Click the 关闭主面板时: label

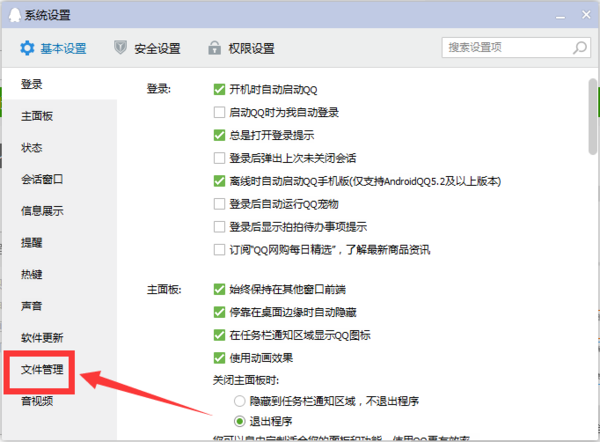click(246, 380)
